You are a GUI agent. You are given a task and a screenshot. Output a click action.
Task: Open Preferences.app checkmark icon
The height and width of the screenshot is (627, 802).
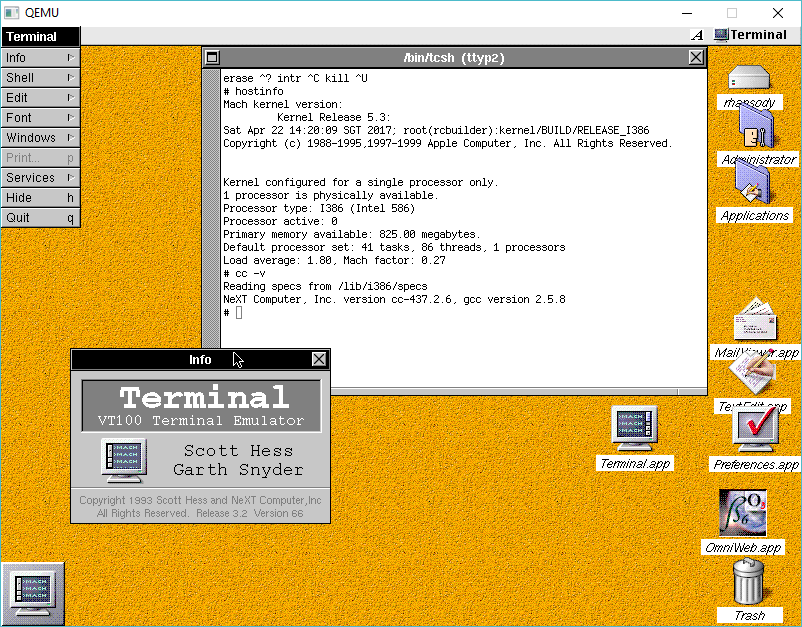(756, 430)
